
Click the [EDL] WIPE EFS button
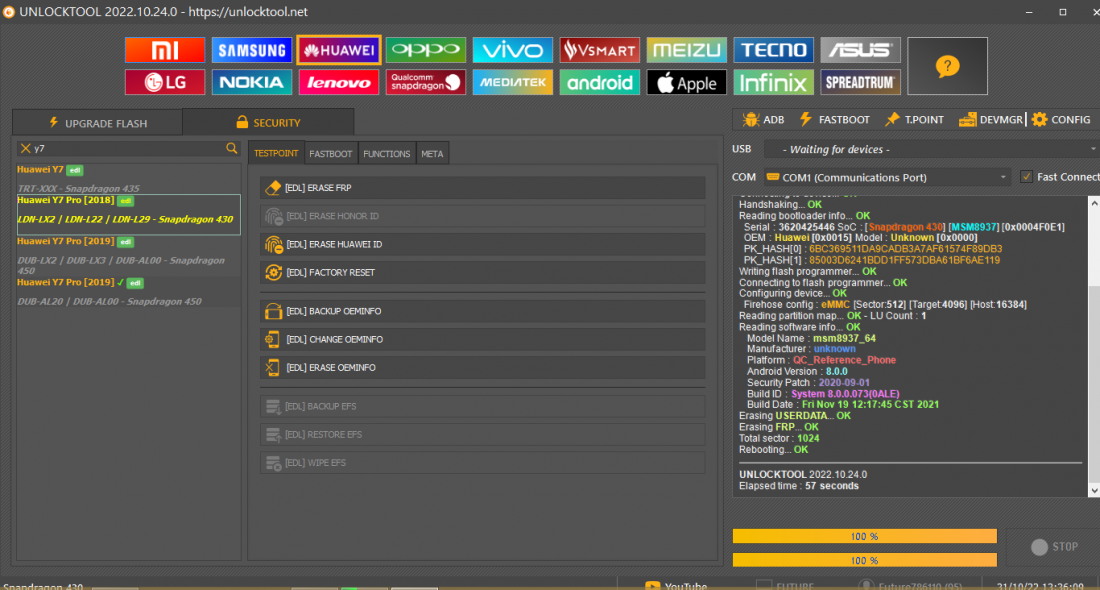click(483, 462)
